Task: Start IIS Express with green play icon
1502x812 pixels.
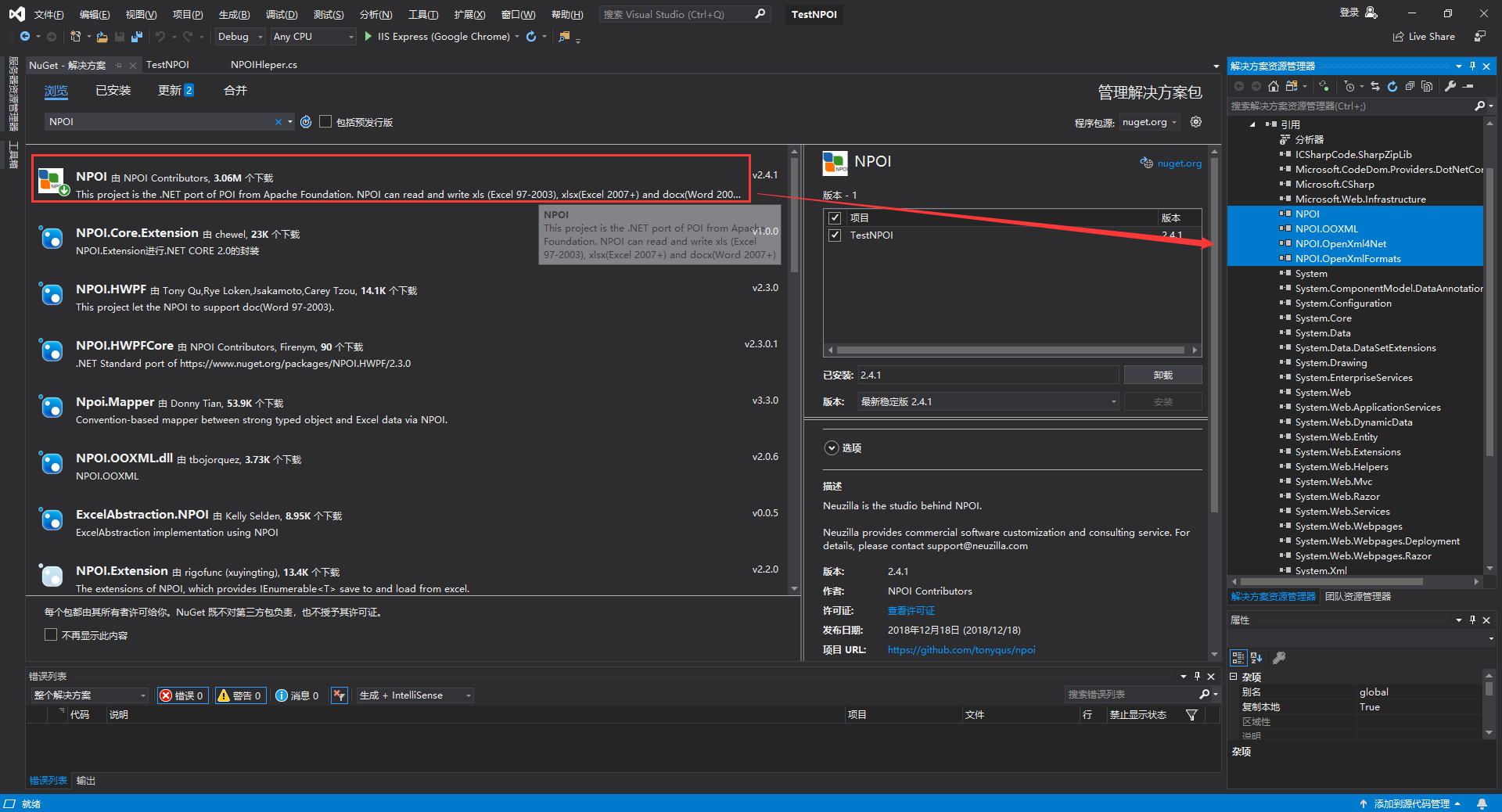Action: (x=368, y=37)
